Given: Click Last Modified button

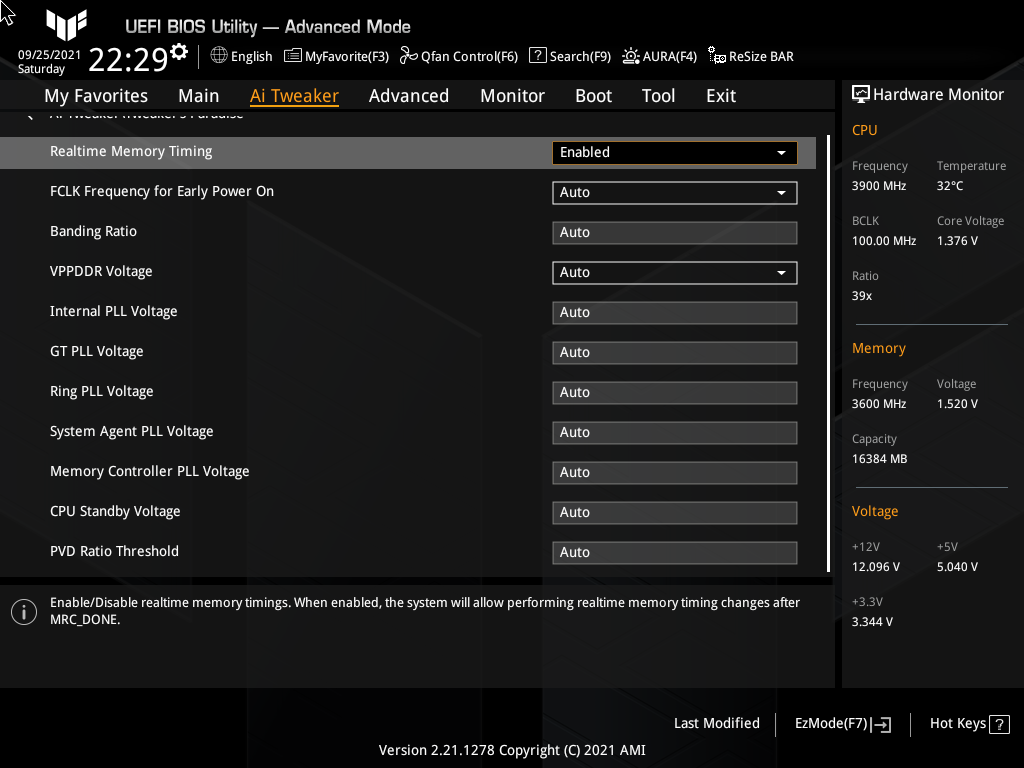Looking at the screenshot, I should click(x=716, y=724).
